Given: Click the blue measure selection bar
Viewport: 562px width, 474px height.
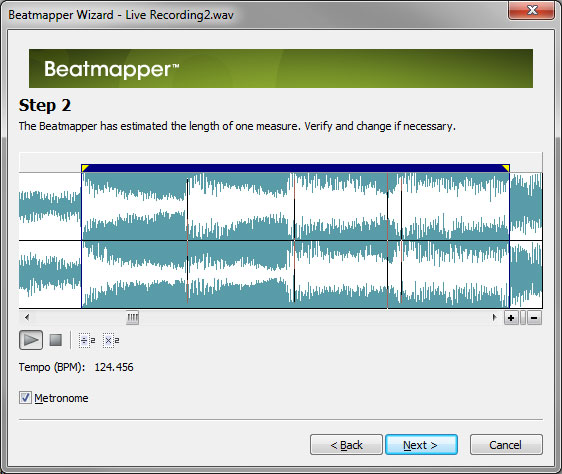Looking at the screenshot, I should 295,168.
